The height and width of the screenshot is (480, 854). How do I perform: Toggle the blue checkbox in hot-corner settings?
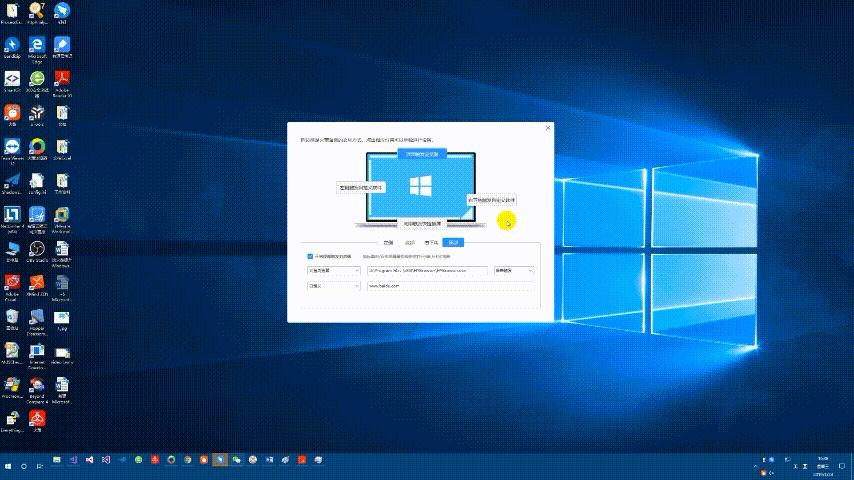click(310, 256)
